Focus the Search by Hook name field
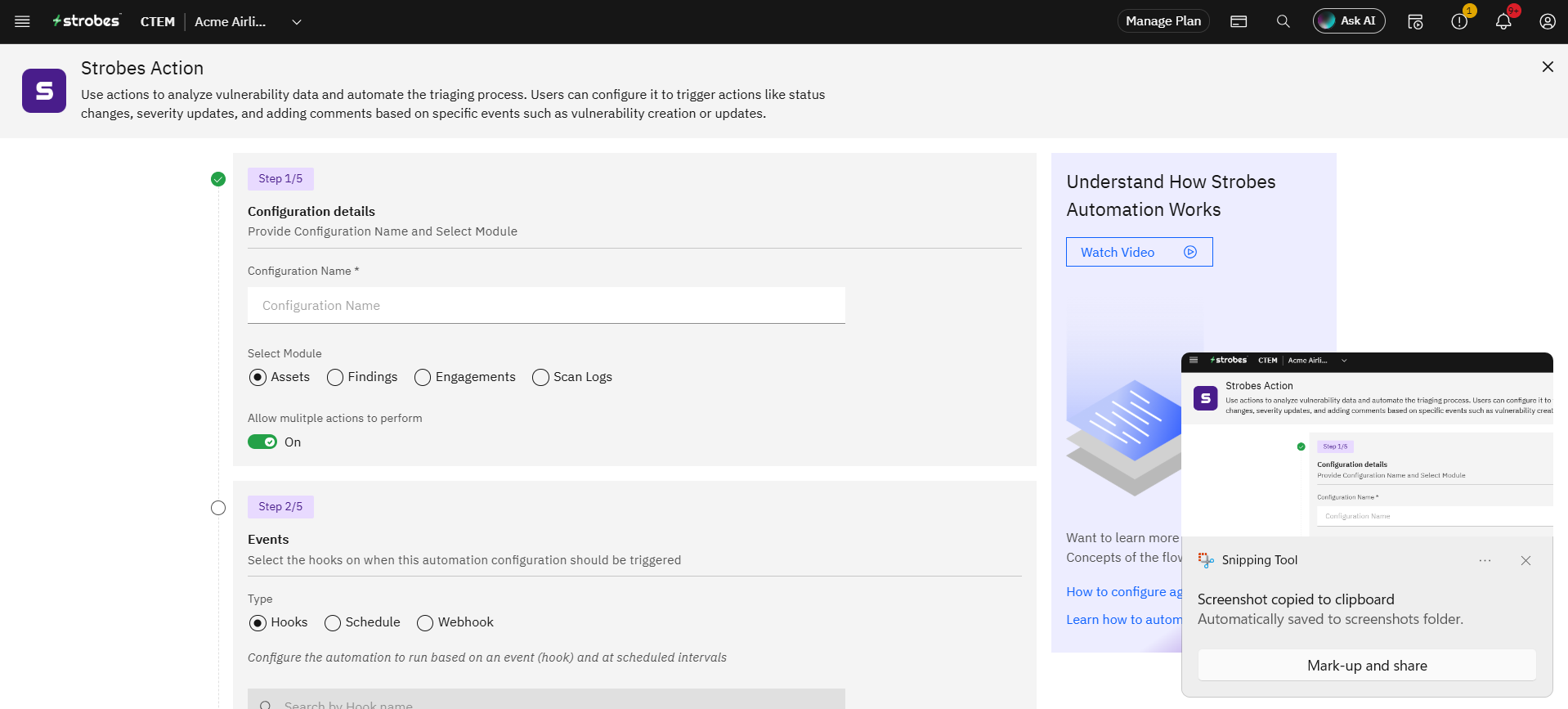Image resolution: width=1568 pixels, height=709 pixels. pos(546,699)
